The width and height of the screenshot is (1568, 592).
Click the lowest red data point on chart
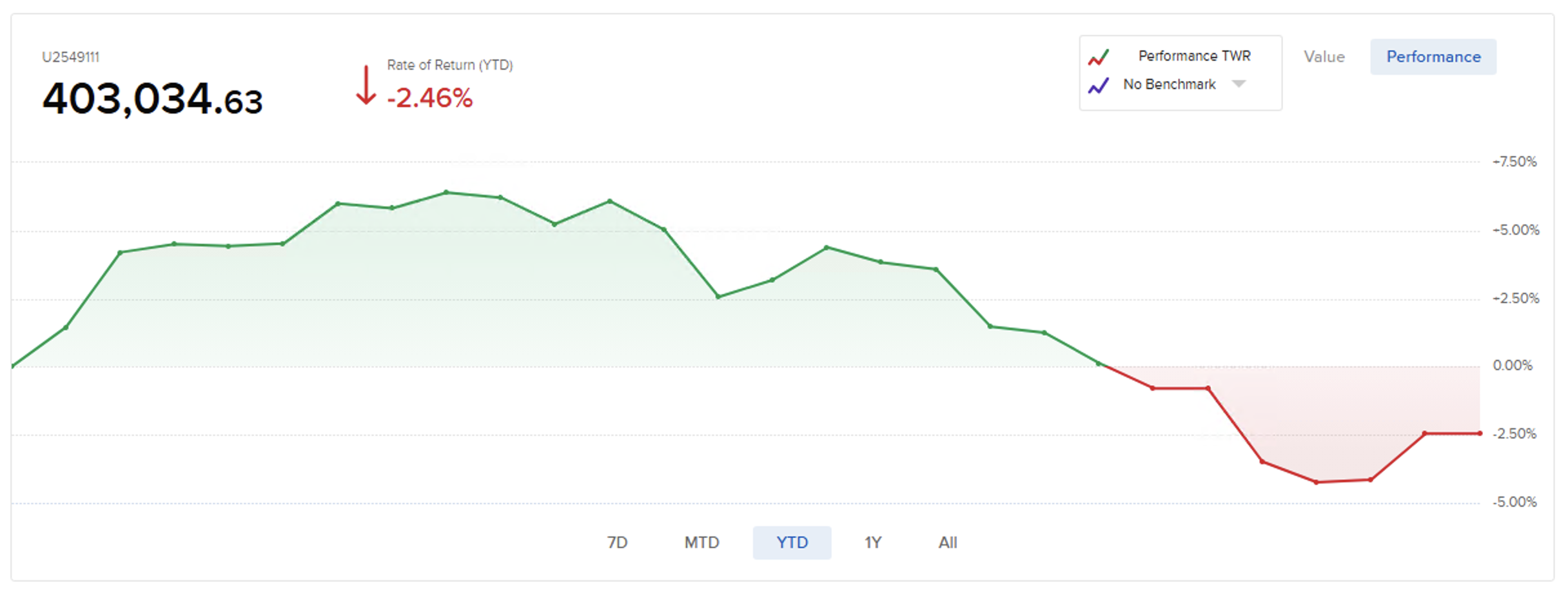tap(1316, 482)
